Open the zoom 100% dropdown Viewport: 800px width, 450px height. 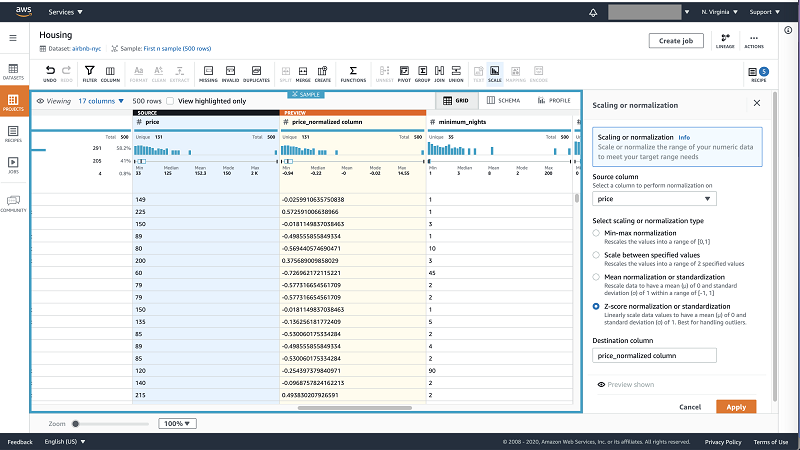[178, 424]
